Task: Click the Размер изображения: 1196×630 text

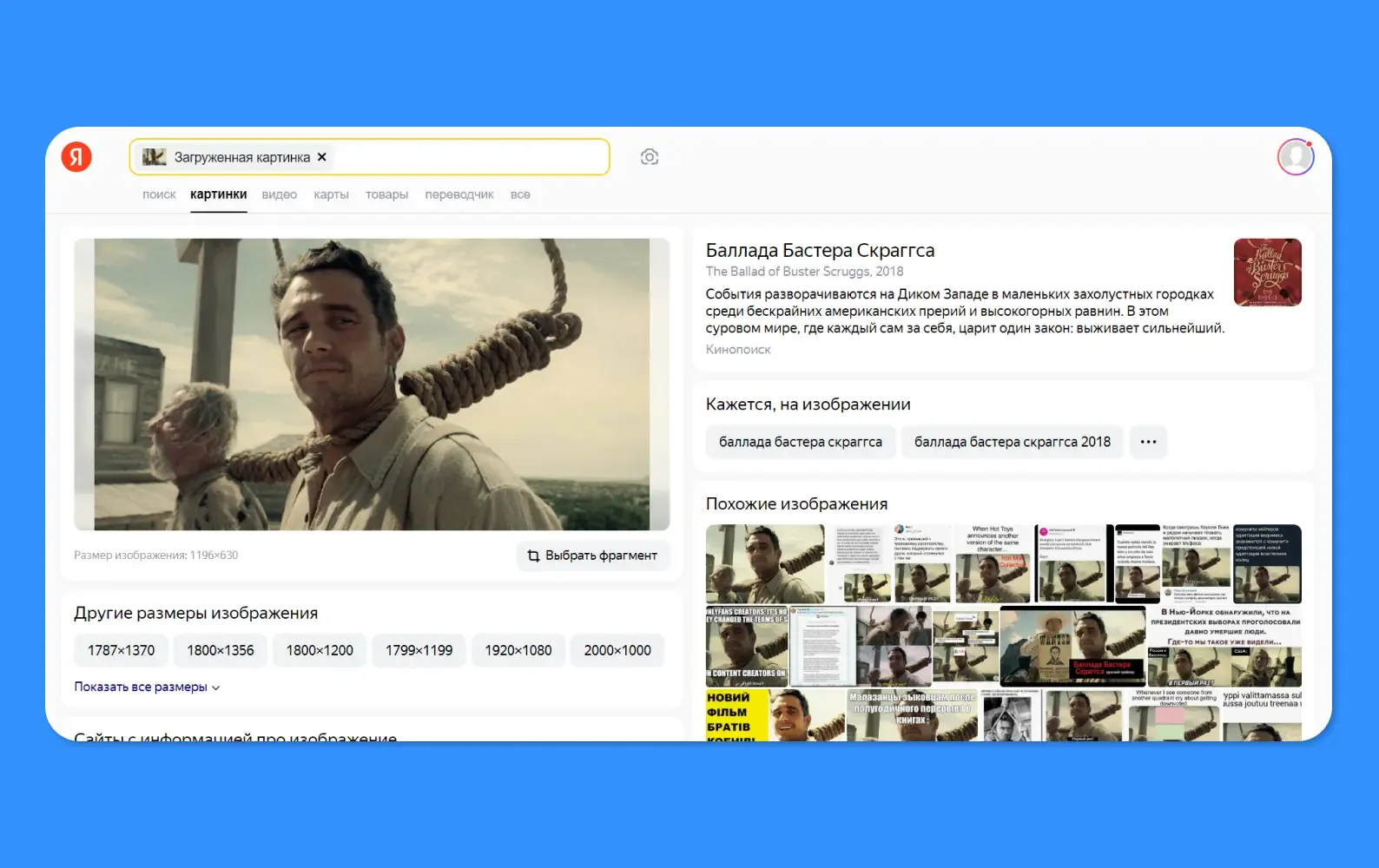Action: pyautogui.click(x=156, y=555)
